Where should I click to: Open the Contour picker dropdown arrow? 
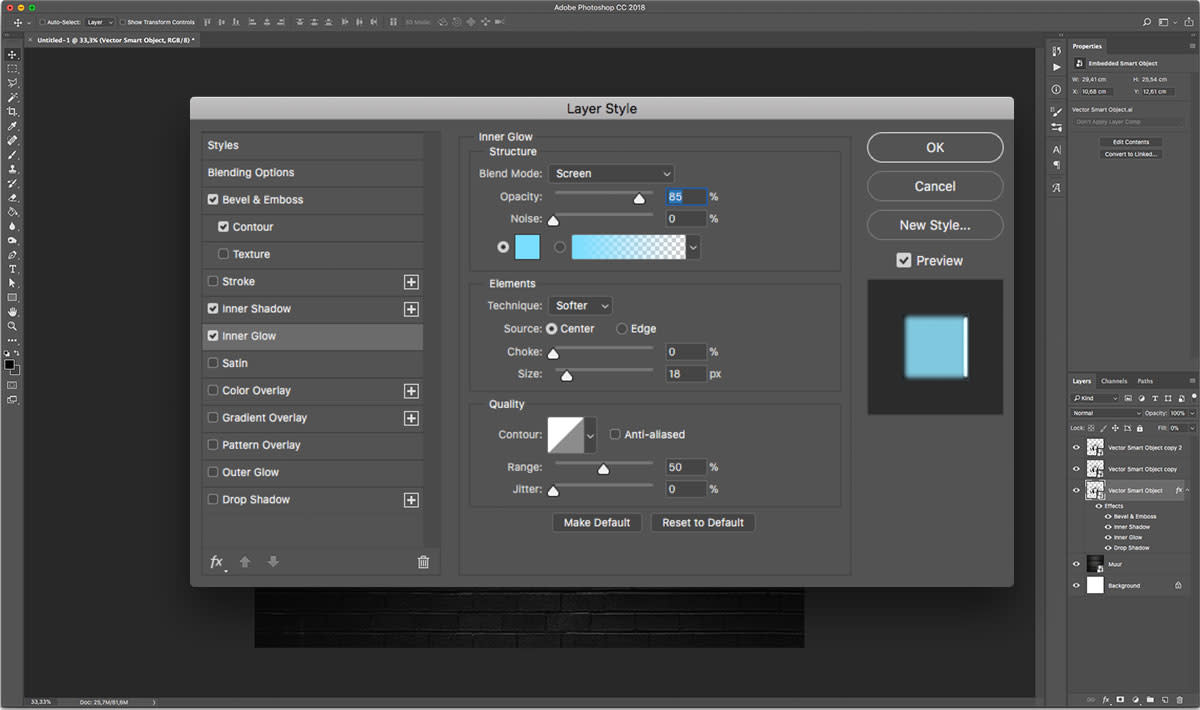pos(590,435)
